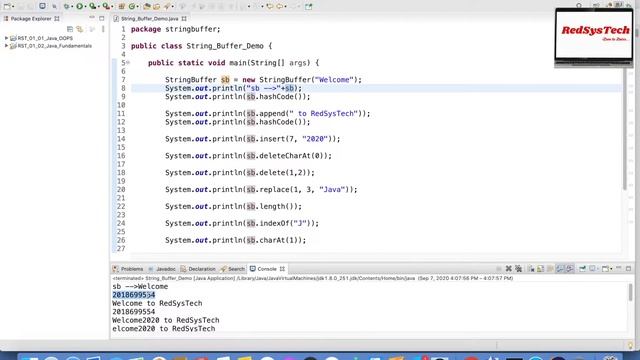Viewport: 640px width, 360px height.
Task: Click the New Java Package icon
Action: tap(122, 6)
